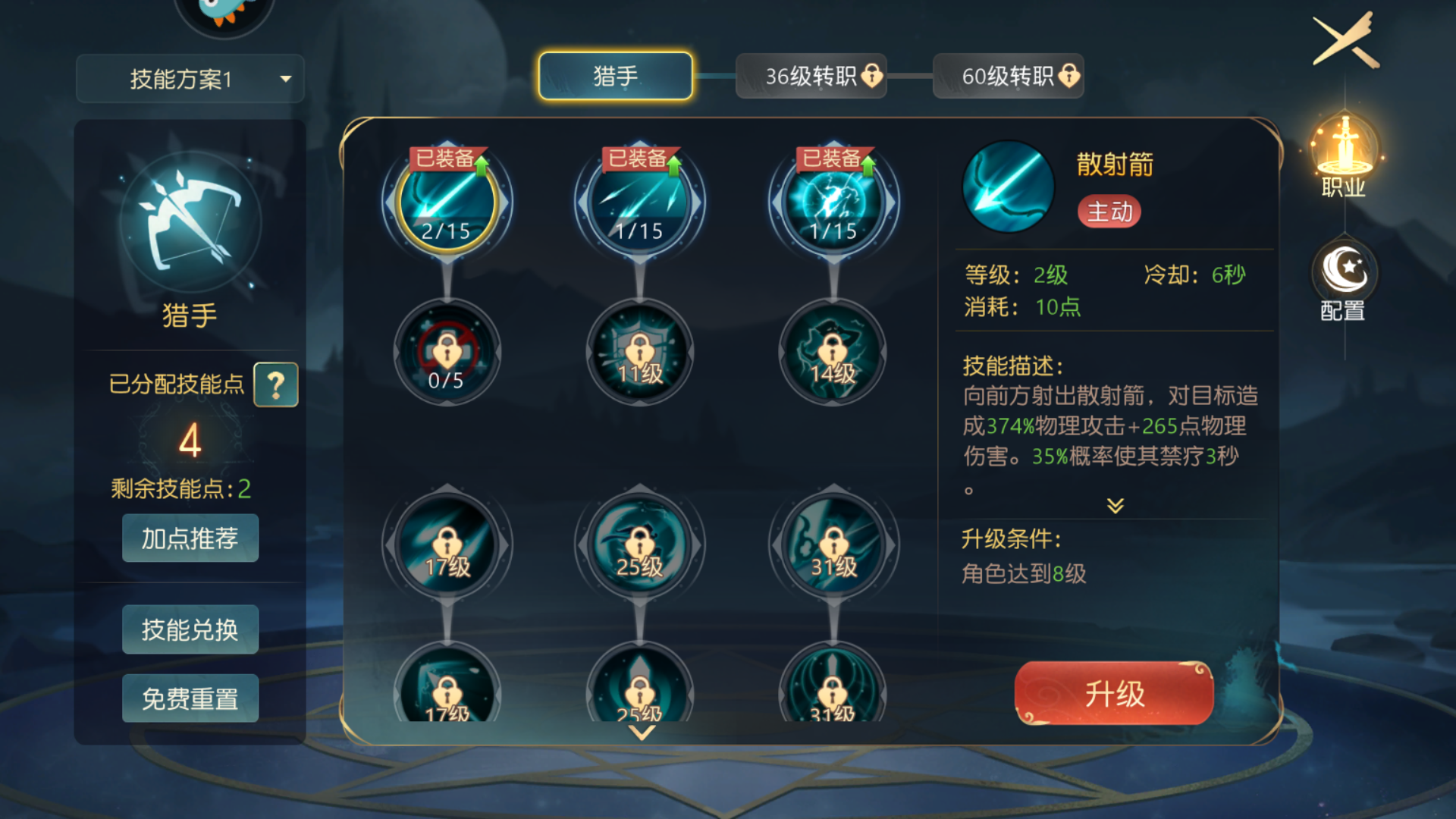Screen dimensions: 1456x819
Task: Close the skill panel with crossed swords
Action: pos(1345,40)
